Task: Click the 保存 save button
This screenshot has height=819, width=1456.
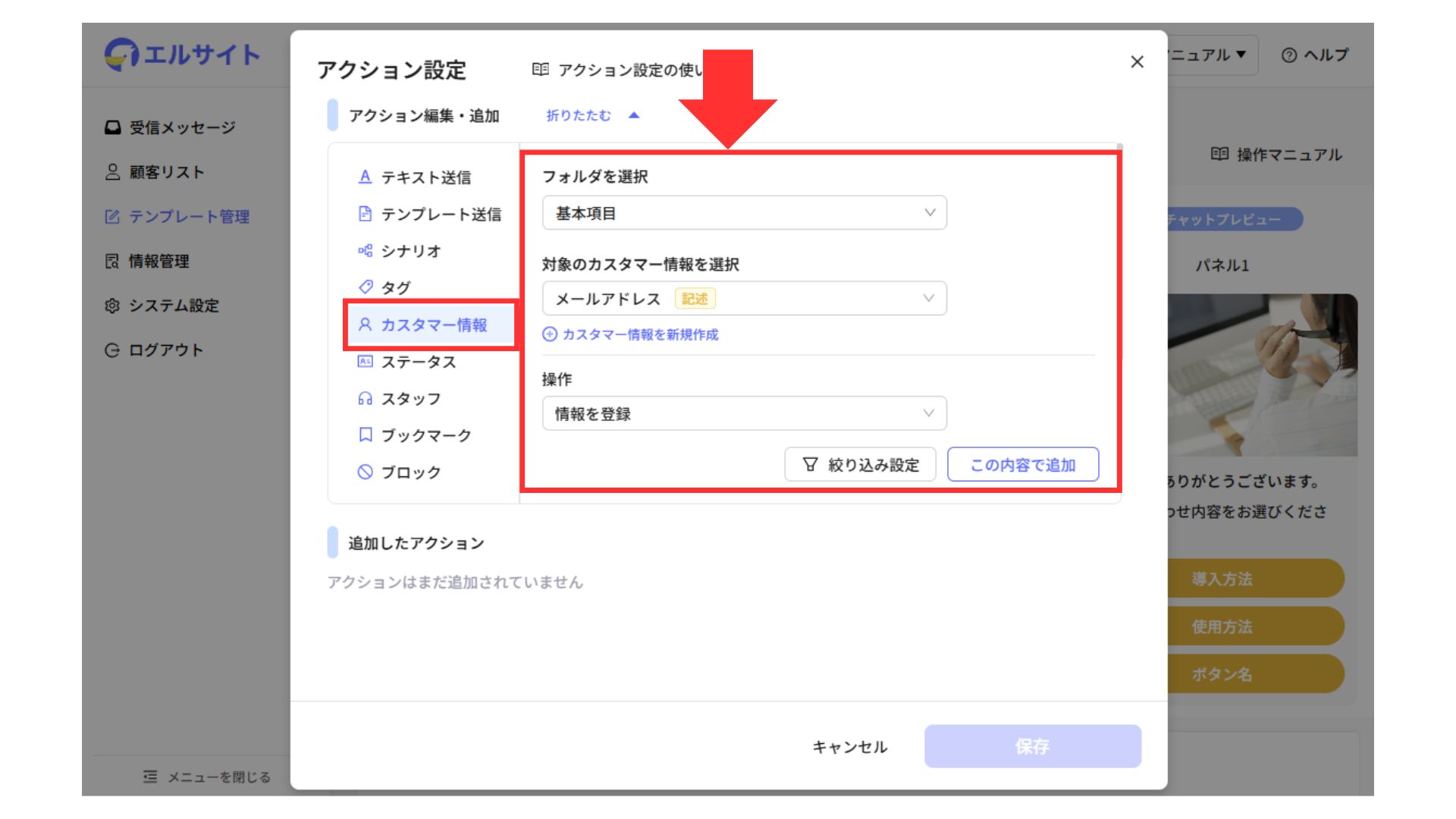Action: 1032,746
